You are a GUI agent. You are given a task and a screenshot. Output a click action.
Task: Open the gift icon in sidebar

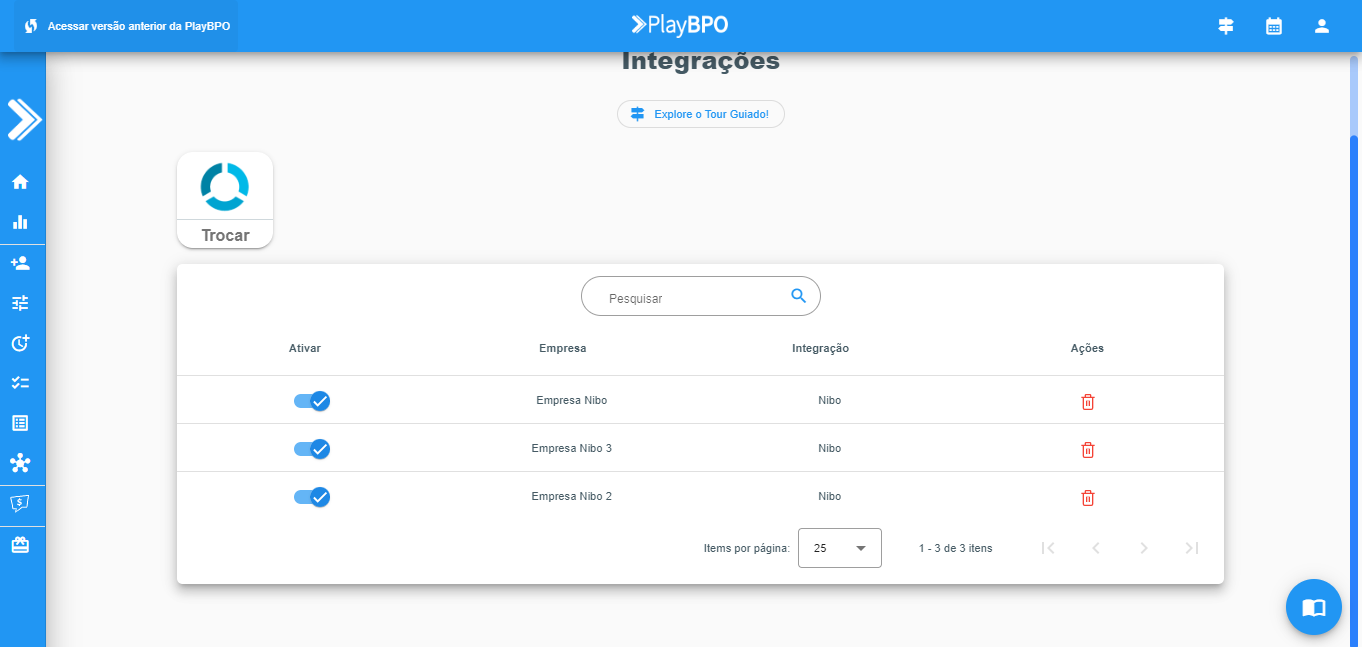click(20, 545)
